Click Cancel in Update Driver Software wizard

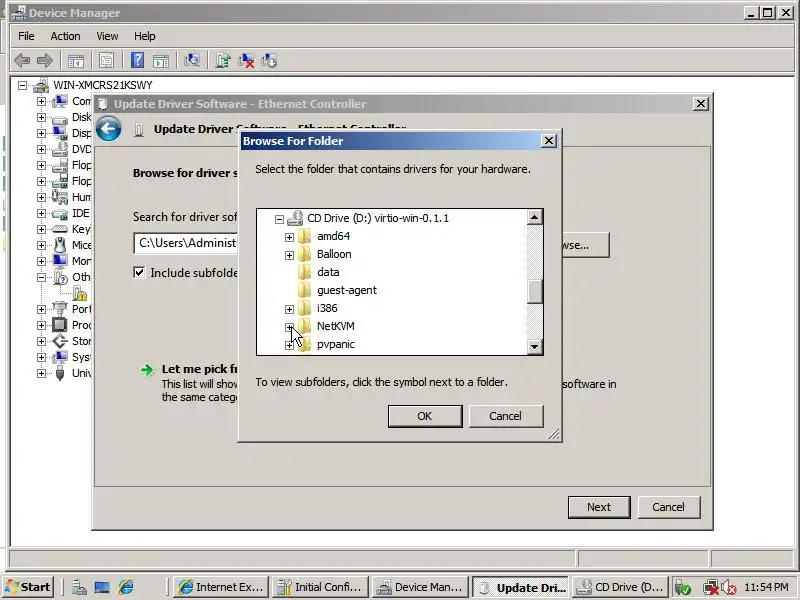[x=668, y=507]
